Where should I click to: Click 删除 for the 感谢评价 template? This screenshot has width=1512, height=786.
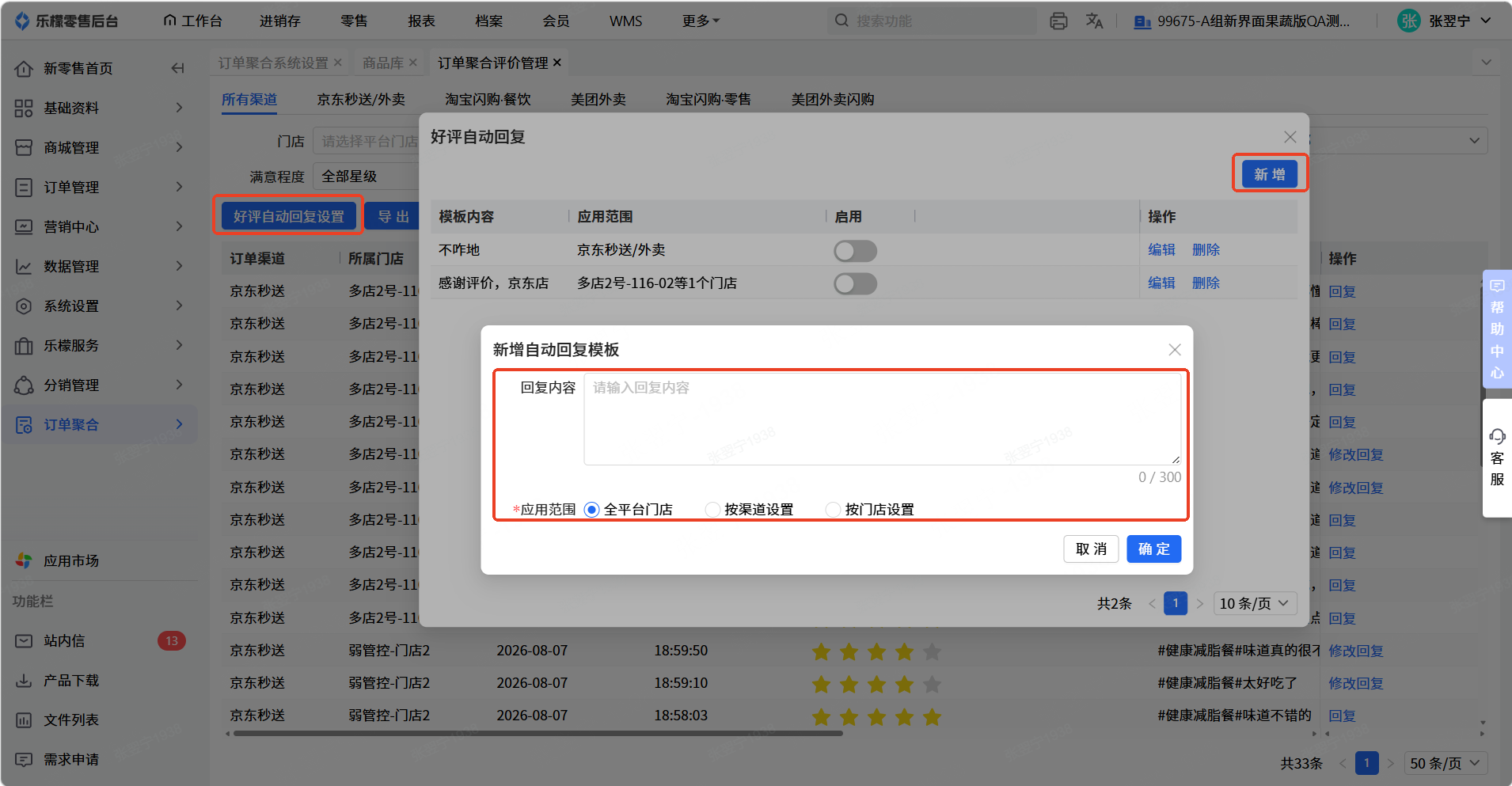click(x=1206, y=283)
